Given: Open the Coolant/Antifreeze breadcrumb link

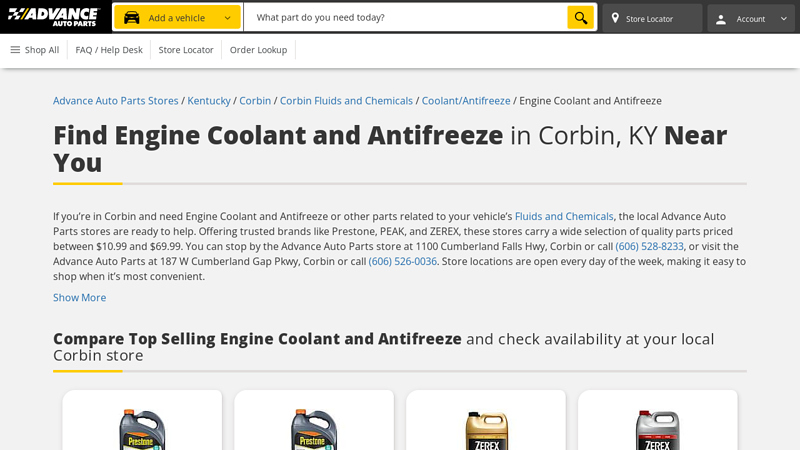Looking at the screenshot, I should (x=466, y=101).
